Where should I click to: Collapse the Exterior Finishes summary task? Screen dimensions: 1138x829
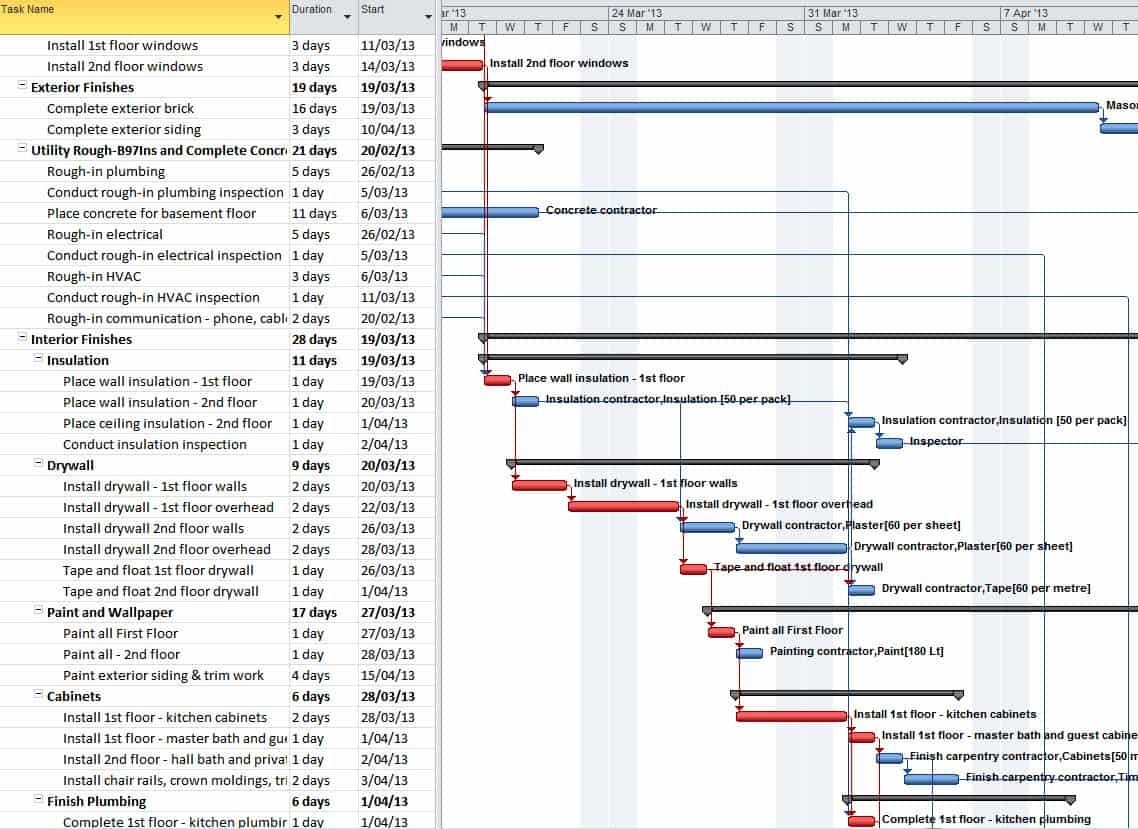(x=20, y=87)
